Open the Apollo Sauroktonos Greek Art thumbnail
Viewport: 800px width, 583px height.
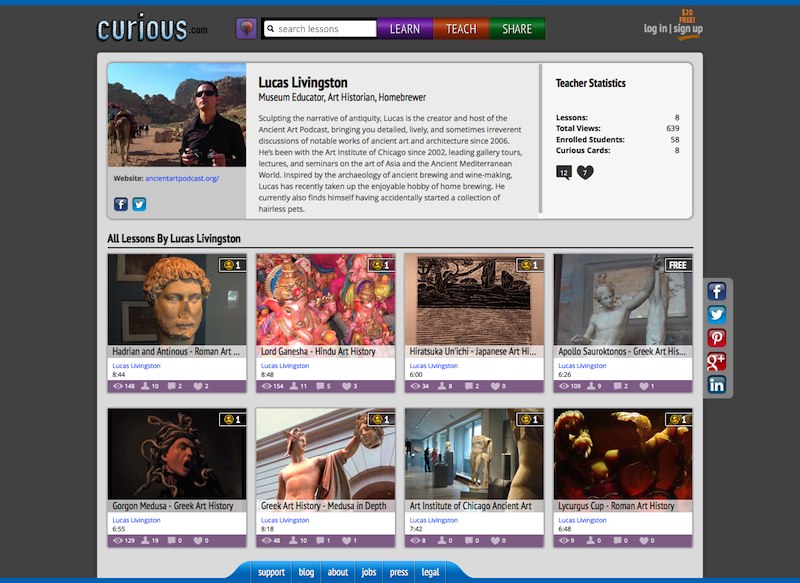(x=622, y=300)
